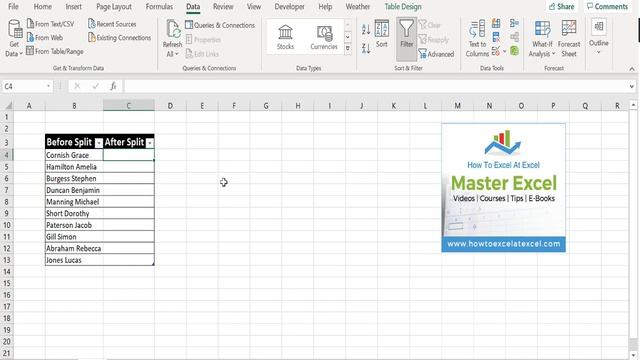Collapse the ribbon with the chevron
The image size is (640, 360).
point(632,69)
